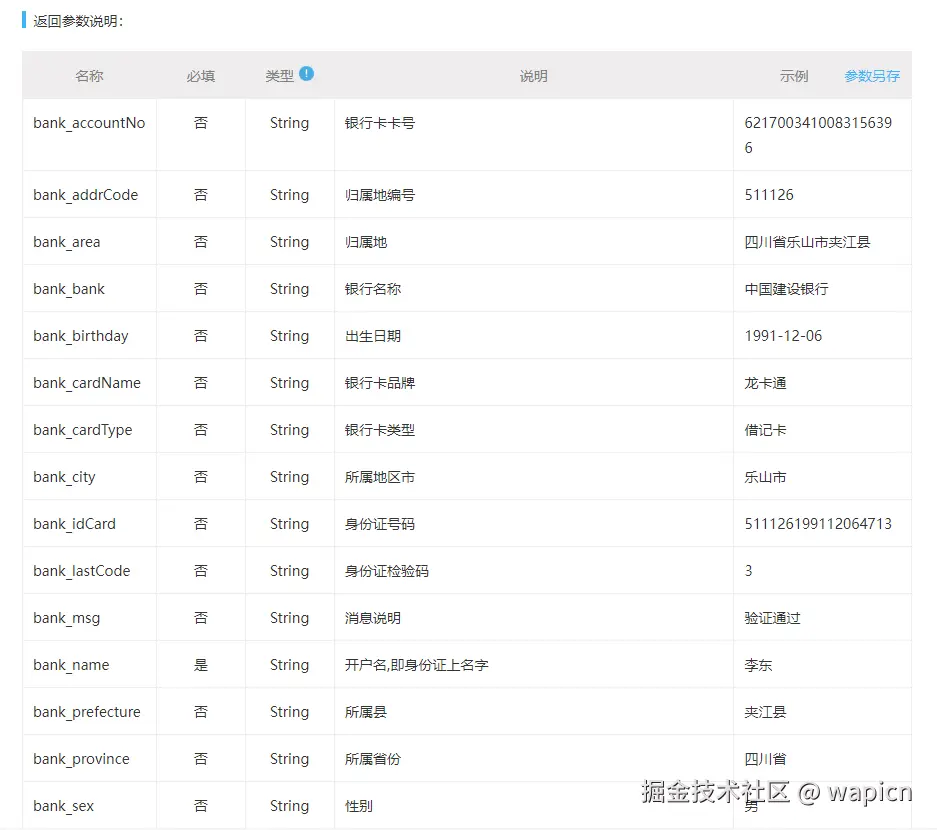Click the 是 required flag for bank_name
Viewport: 937px width, 830px height.
pos(200,665)
